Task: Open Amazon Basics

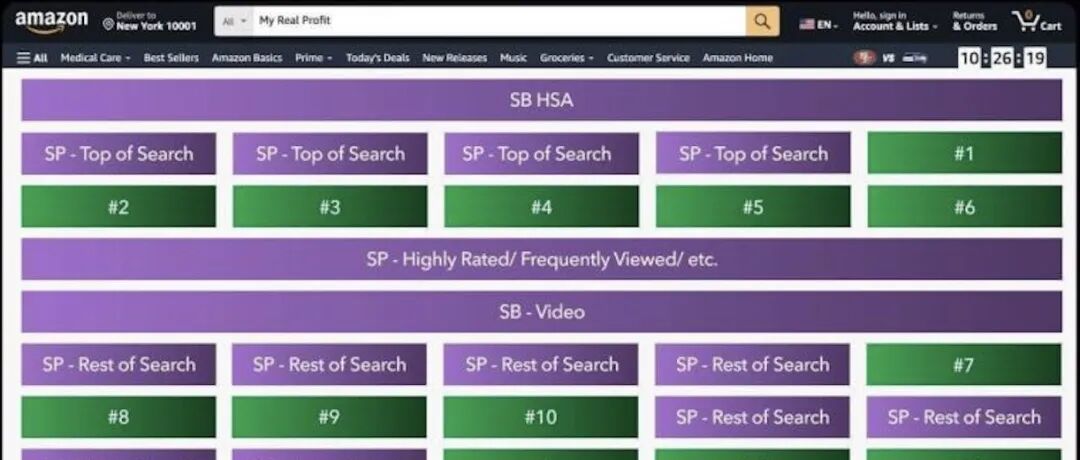Action: (x=247, y=58)
